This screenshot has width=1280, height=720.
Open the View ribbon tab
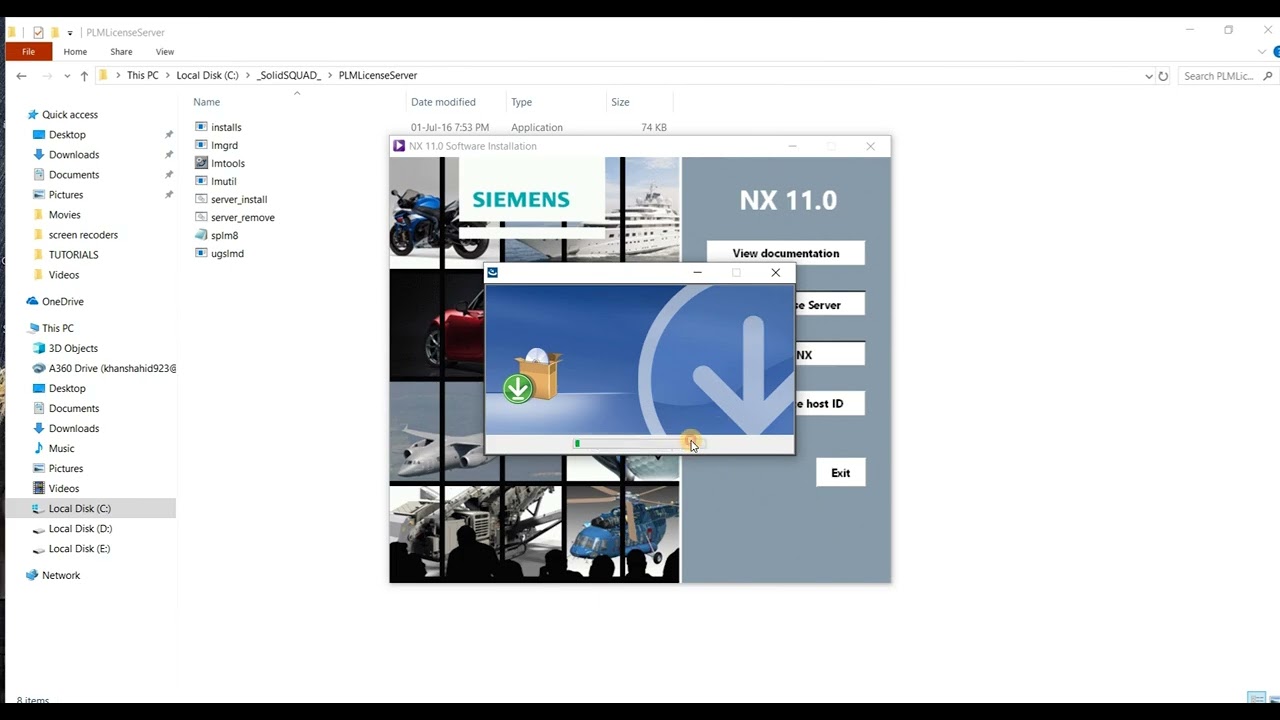(165, 51)
